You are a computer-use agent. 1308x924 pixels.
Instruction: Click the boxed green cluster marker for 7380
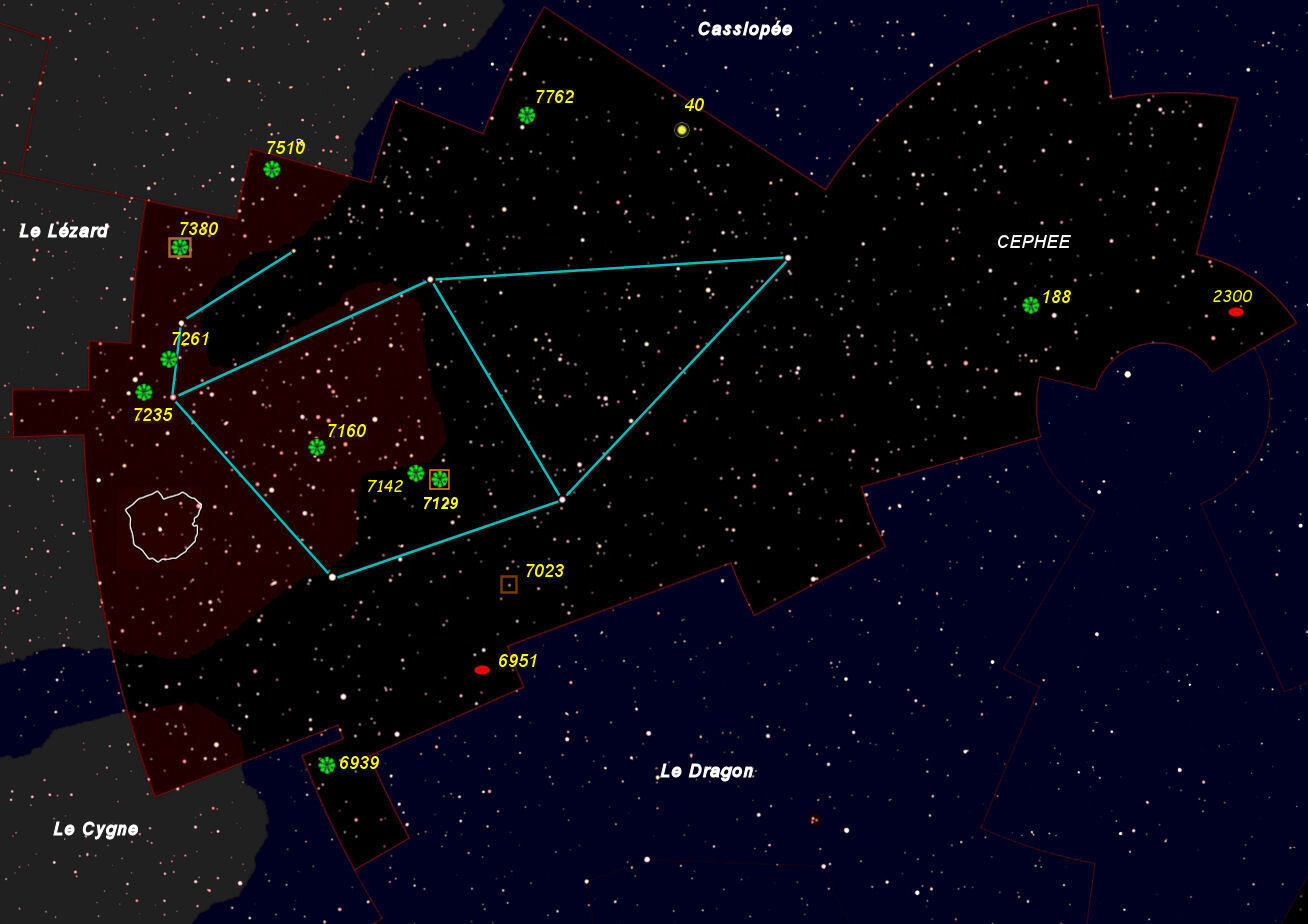click(x=180, y=247)
